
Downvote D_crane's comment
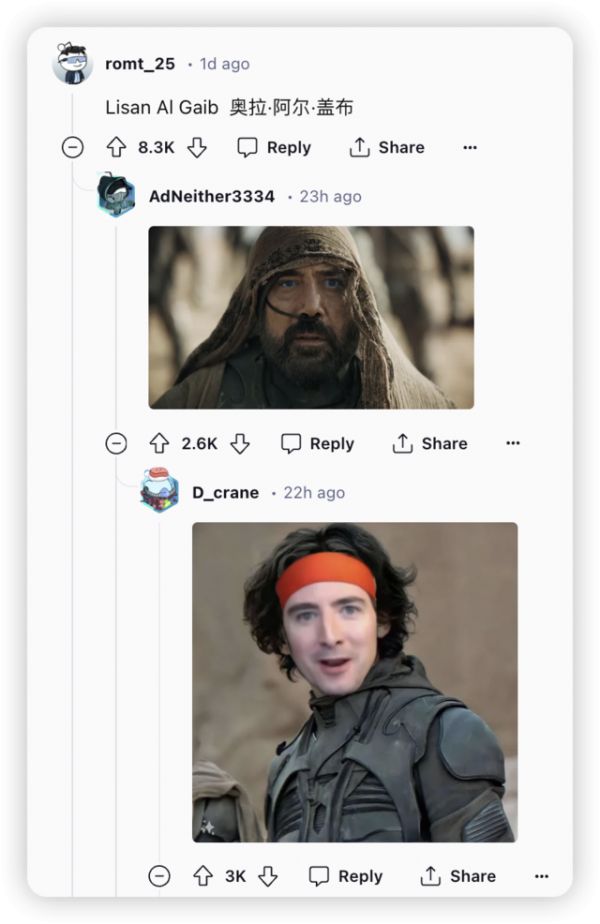tap(268, 876)
